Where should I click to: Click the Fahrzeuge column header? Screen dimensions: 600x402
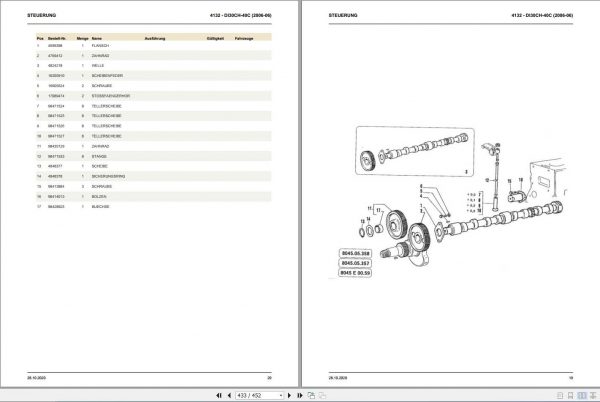point(244,38)
